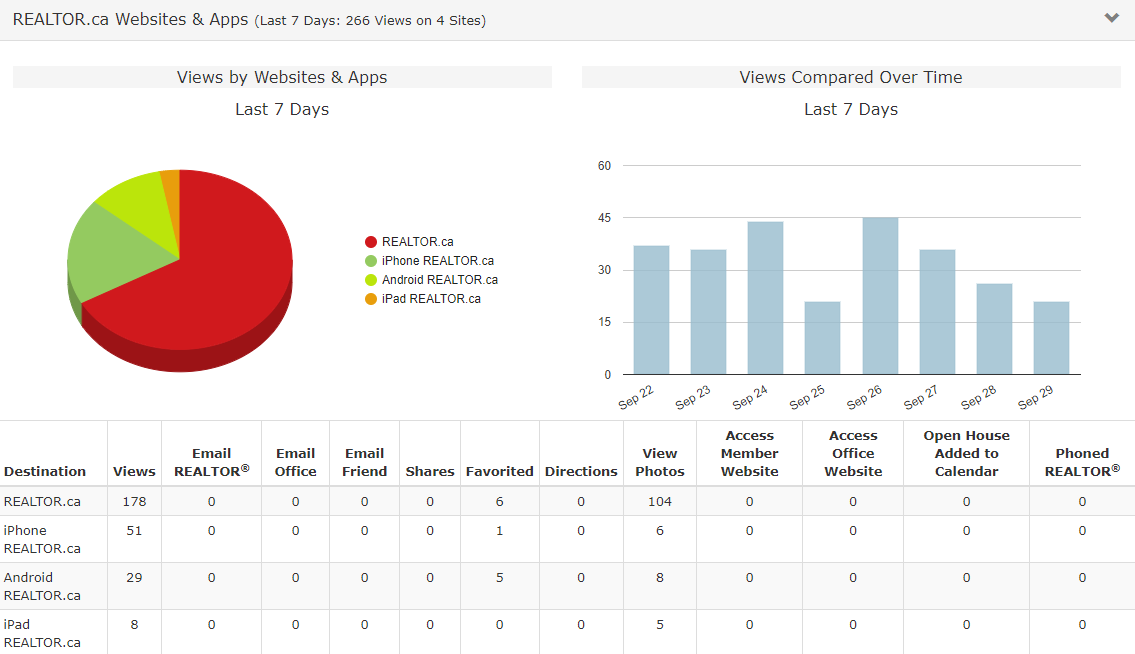
Task: Click the red REALTOR.ca legend dot
Action: tap(371, 242)
